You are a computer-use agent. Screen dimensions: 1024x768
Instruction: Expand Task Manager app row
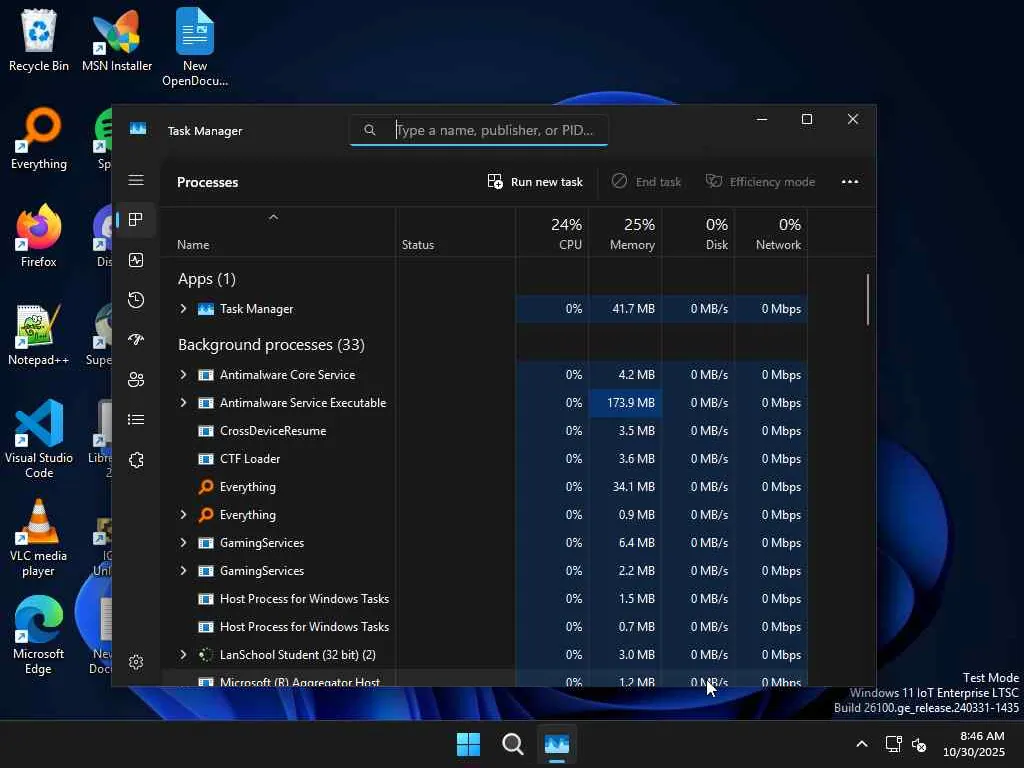click(184, 308)
